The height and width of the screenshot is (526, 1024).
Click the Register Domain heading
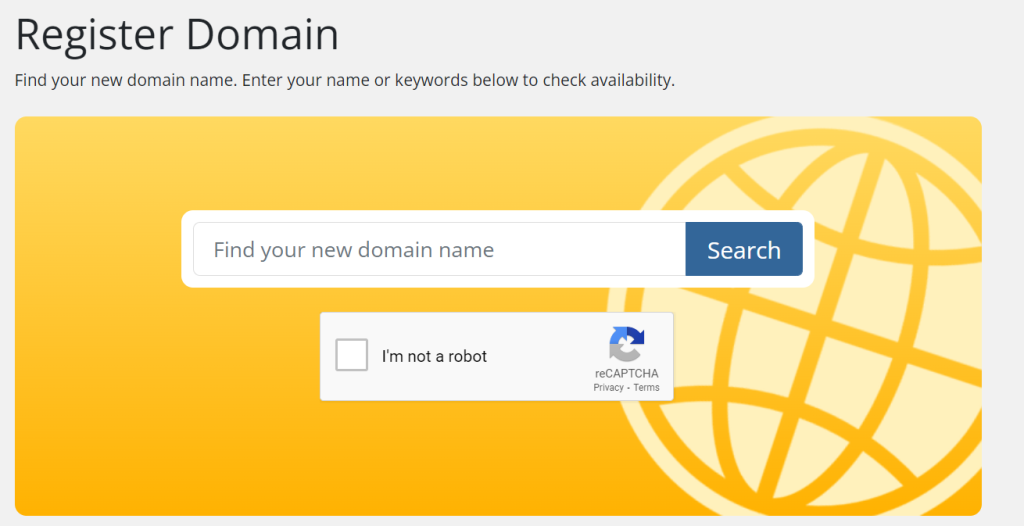(x=177, y=35)
